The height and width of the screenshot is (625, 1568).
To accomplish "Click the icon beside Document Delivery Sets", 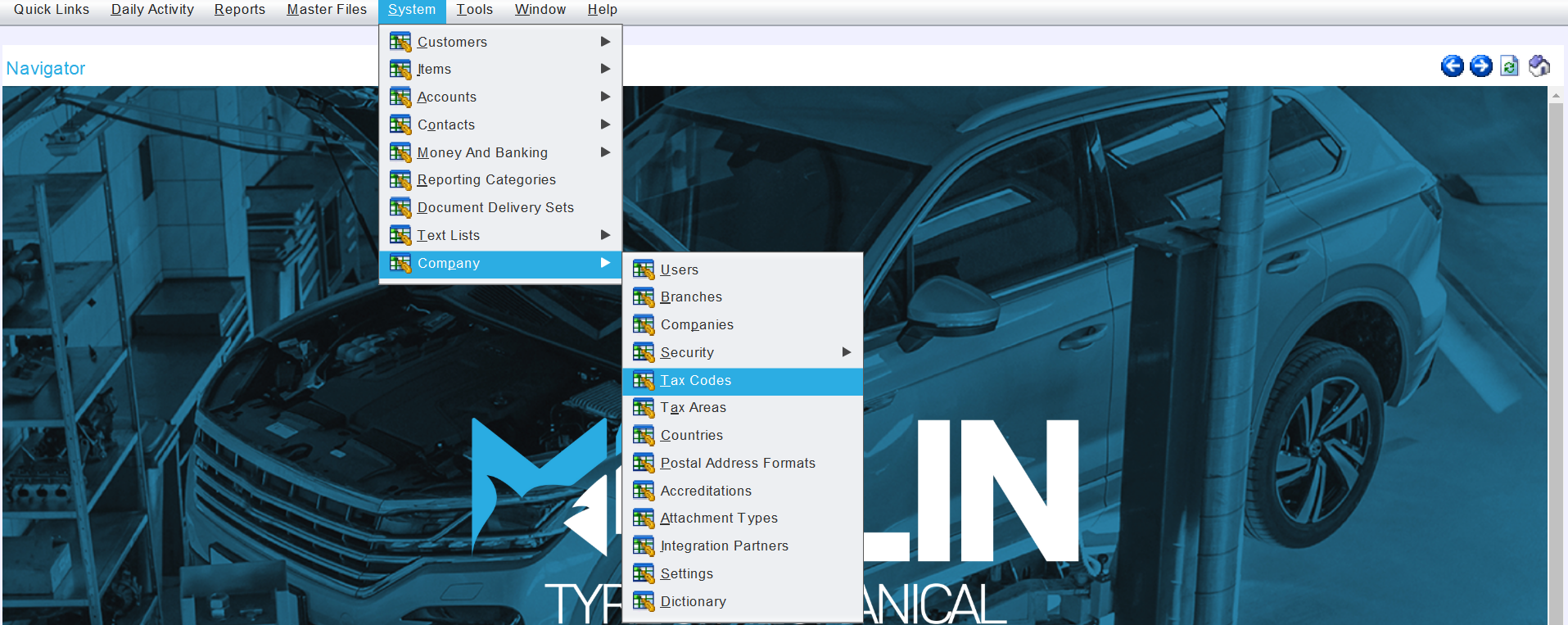I will tap(400, 207).
